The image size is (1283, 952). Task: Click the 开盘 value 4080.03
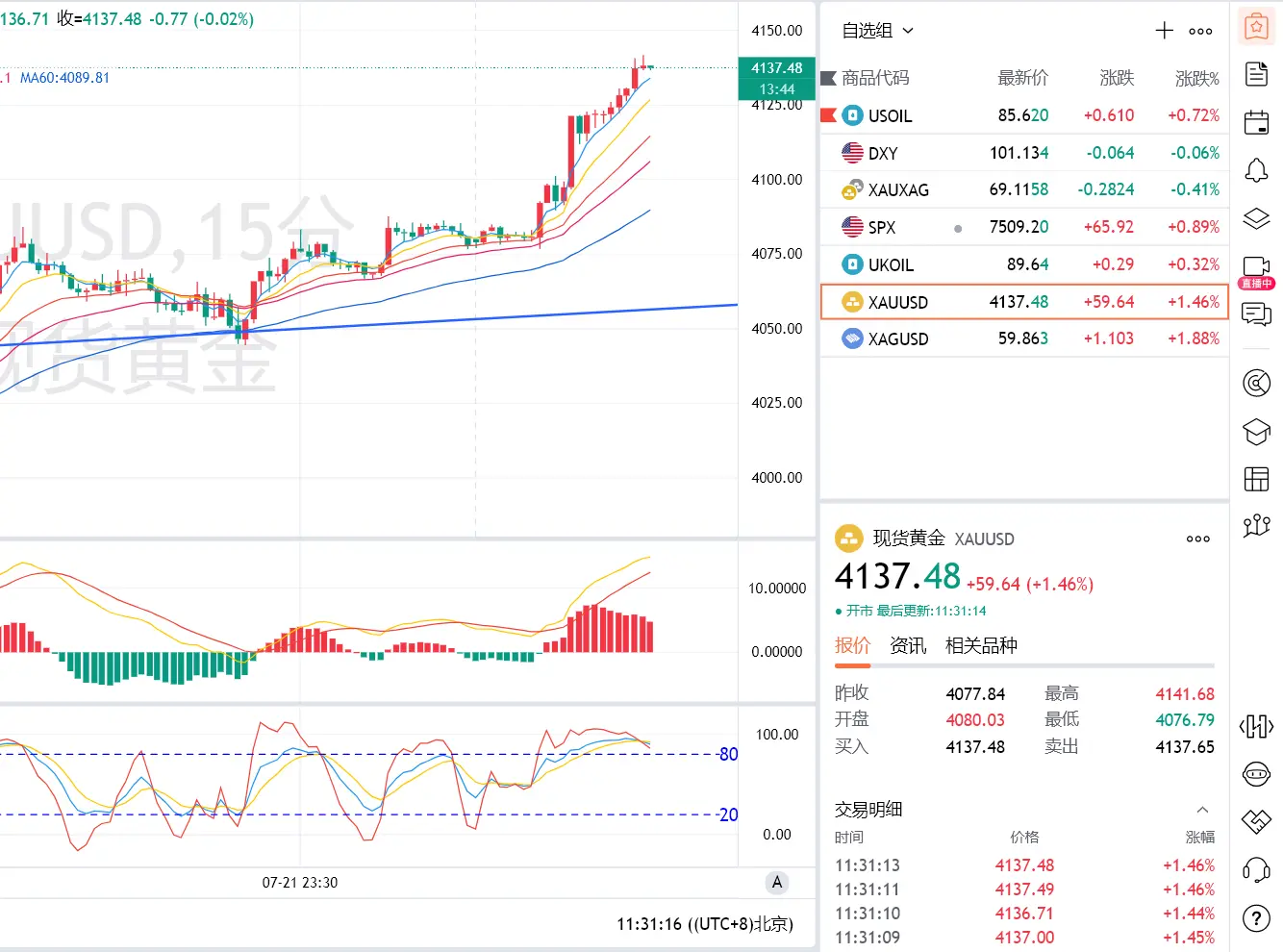click(x=975, y=720)
